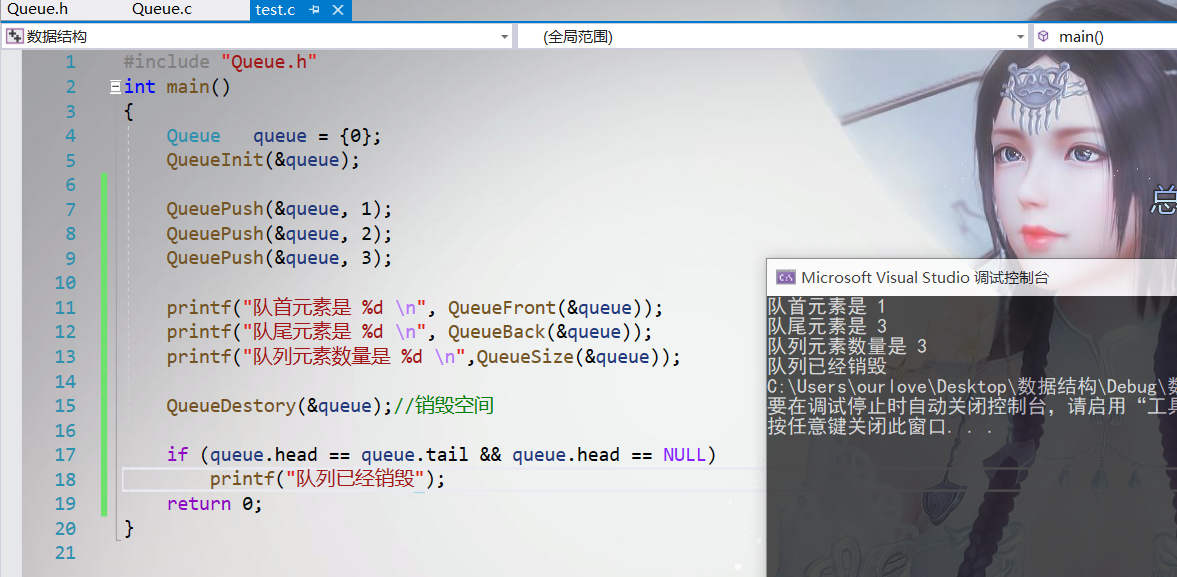Screen dimensions: 1177x577
Task: Click the Microsoft Visual Studio 调试控制台 title
Action: pos(925,277)
